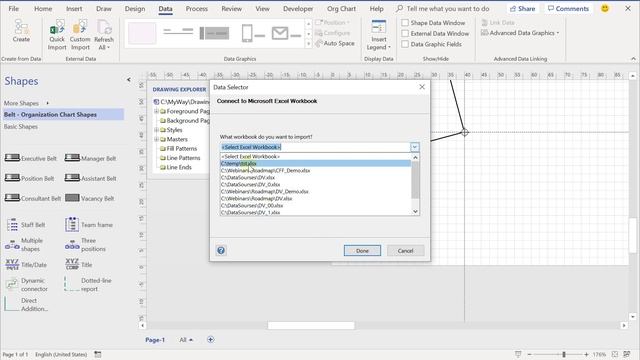Screen dimensions: 640x360
Task: Zoom in with the plus button
Action: click(586, 354)
